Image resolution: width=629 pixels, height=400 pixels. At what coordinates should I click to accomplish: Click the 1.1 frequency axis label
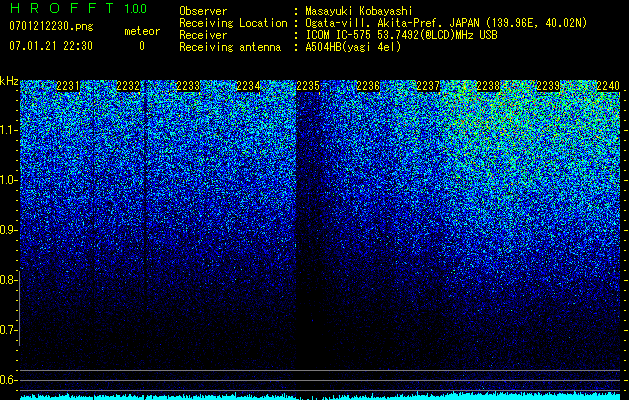(8, 130)
